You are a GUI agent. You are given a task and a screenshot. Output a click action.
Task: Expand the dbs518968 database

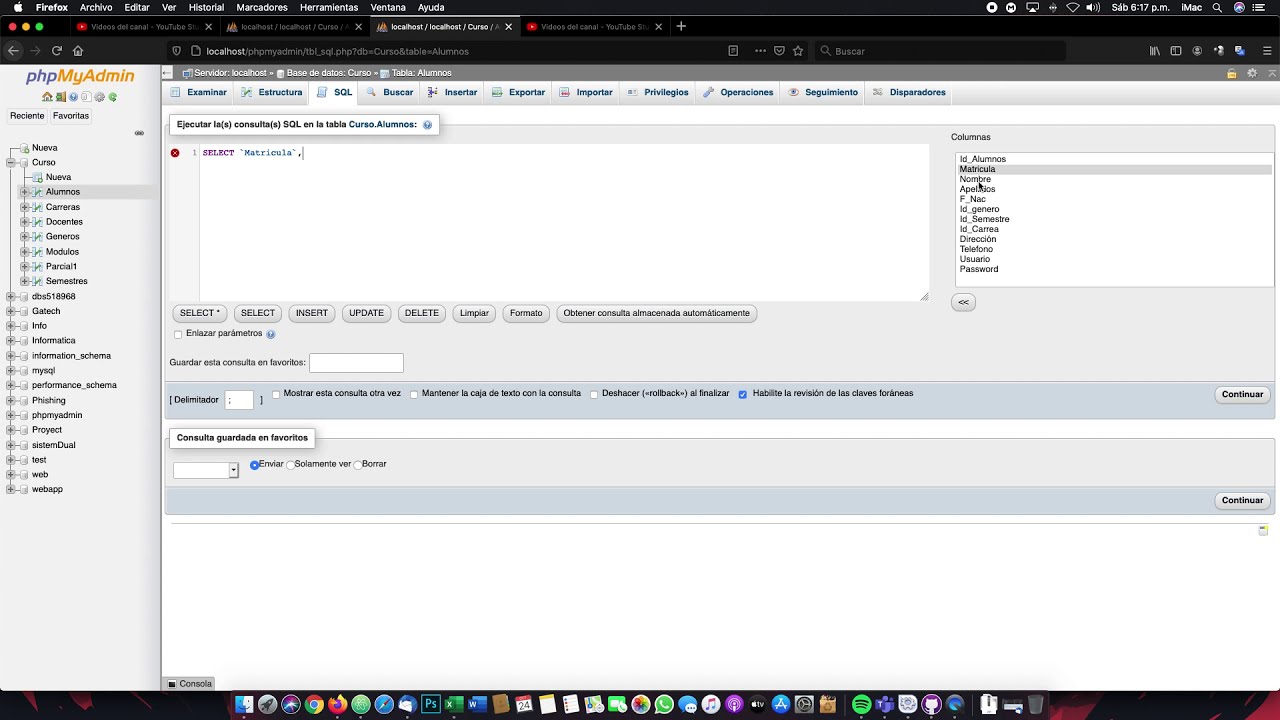click(x=11, y=297)
